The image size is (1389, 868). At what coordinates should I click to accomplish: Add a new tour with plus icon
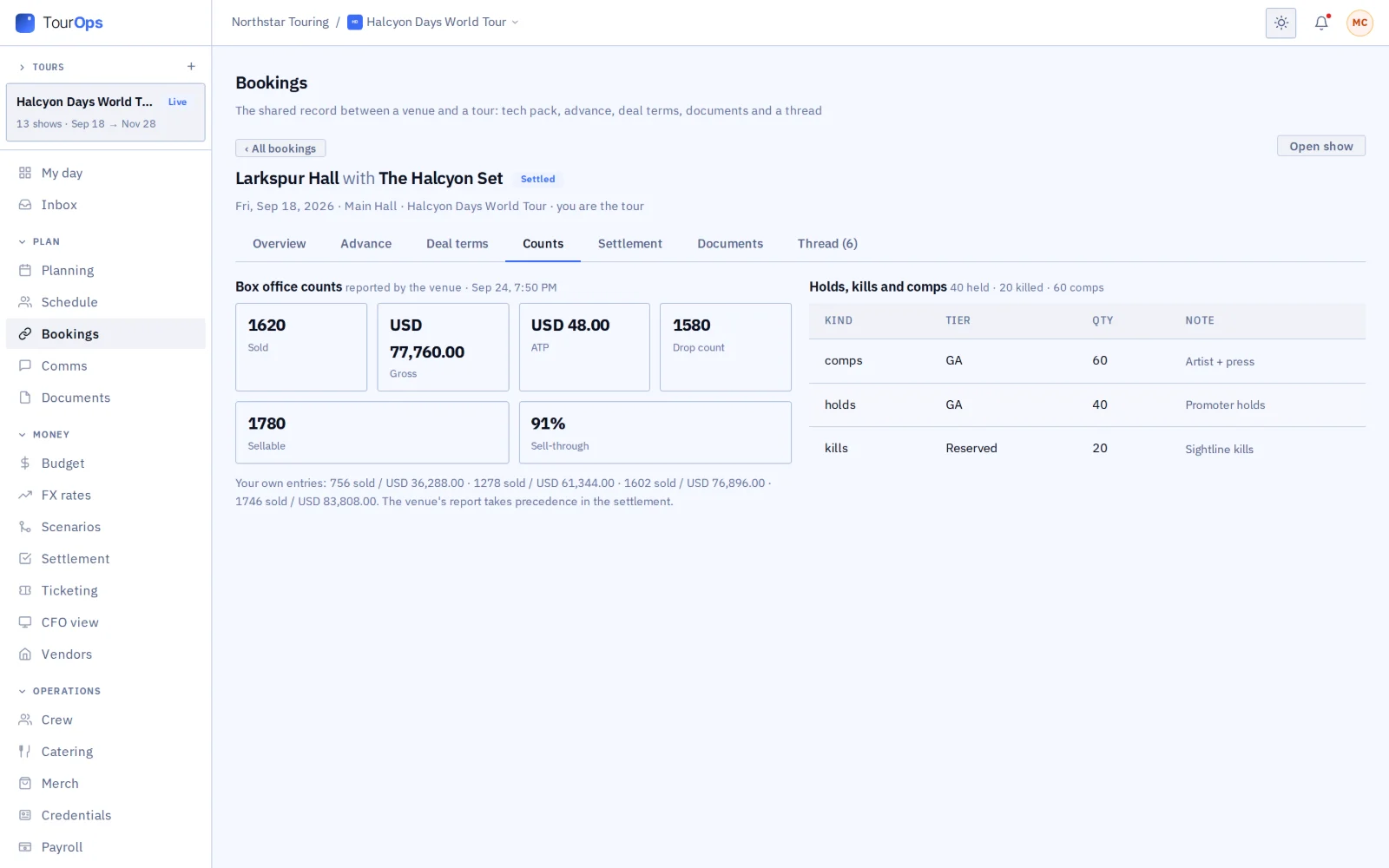tap(191, 67)
